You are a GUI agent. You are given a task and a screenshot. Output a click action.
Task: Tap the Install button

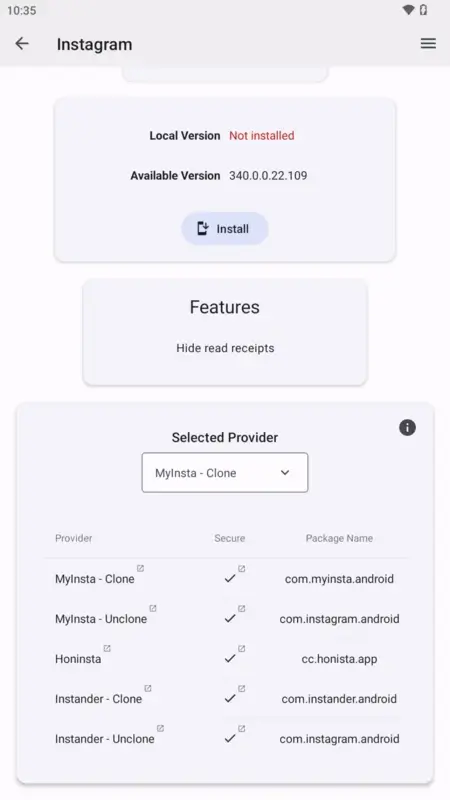tap(225, 229)
